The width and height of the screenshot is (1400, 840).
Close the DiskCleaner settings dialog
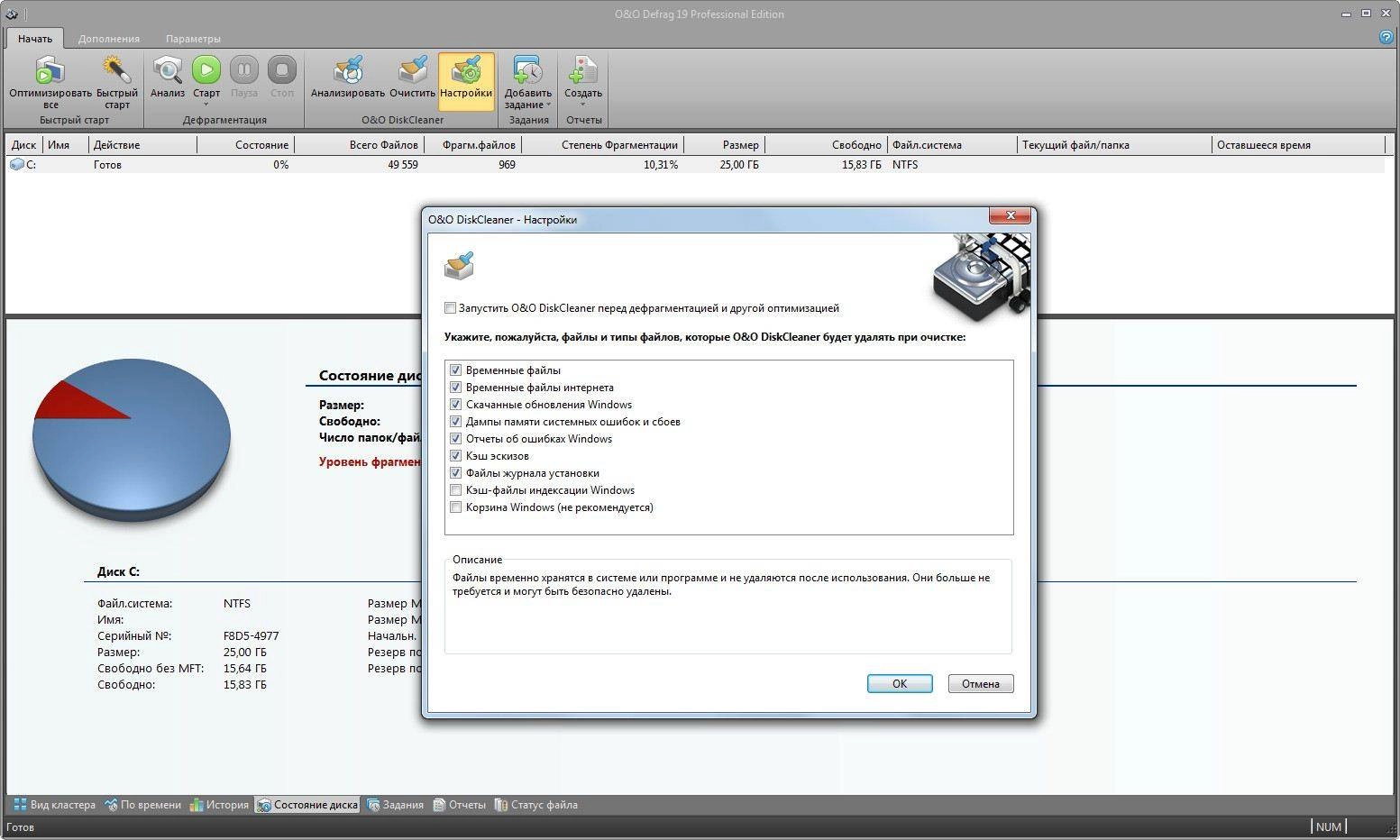coord(1010,215)
